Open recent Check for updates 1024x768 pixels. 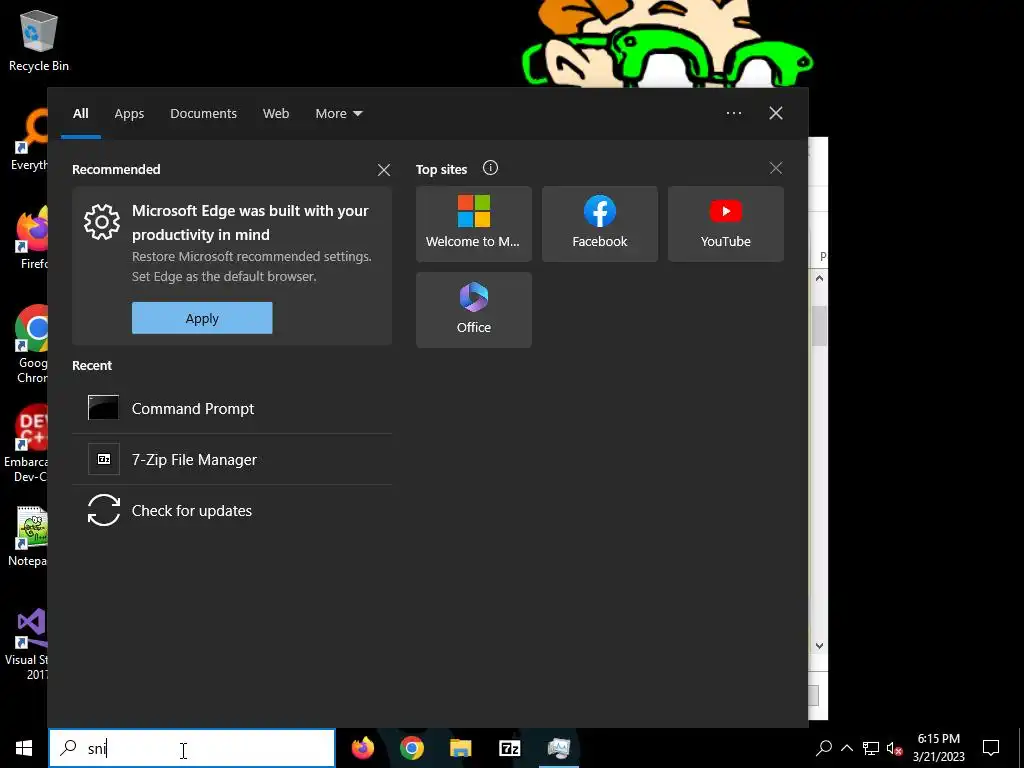232,511
